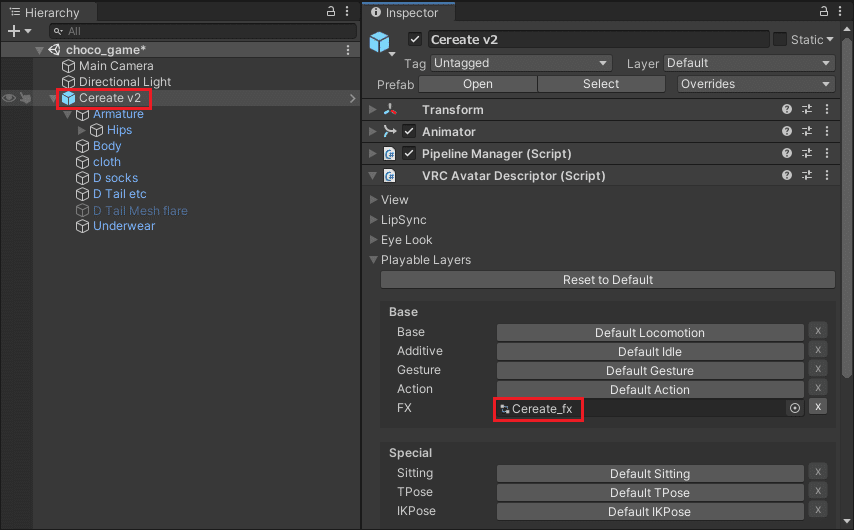Click the VRC Avatar Descriptor script icon
Screen dimensions: 854x530
click(x=390, y=175)
